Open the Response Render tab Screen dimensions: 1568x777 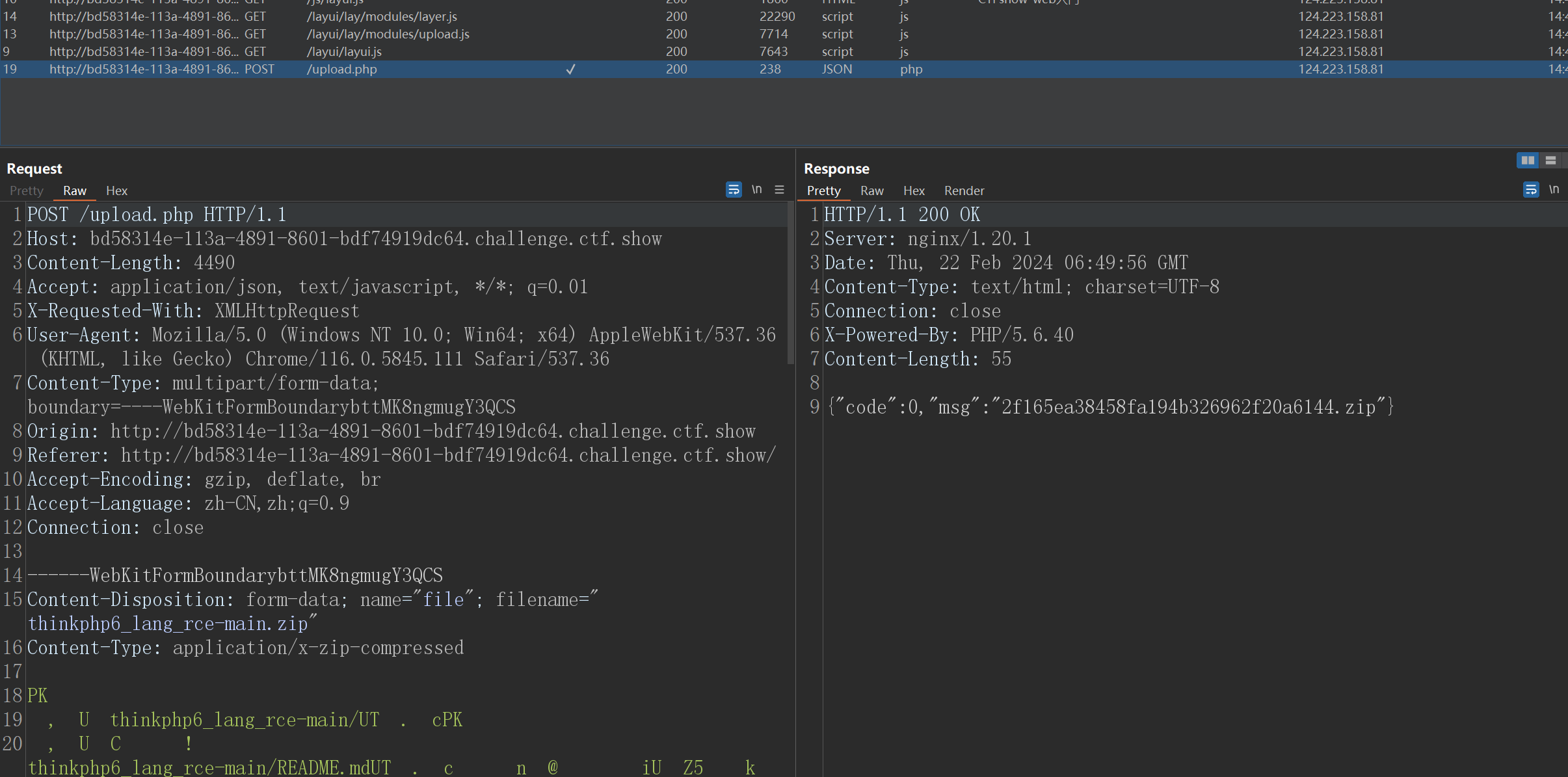coord(964,191)
